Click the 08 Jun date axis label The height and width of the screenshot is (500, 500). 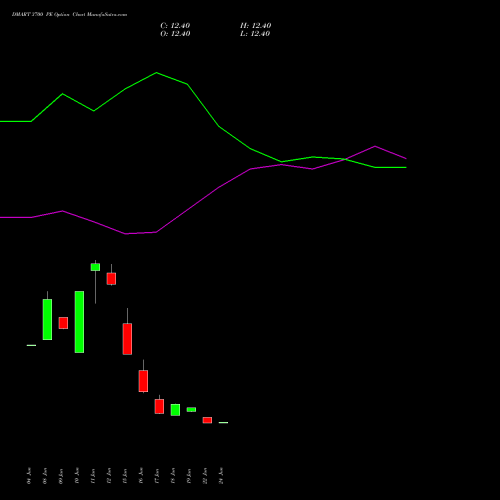[45, 476]
